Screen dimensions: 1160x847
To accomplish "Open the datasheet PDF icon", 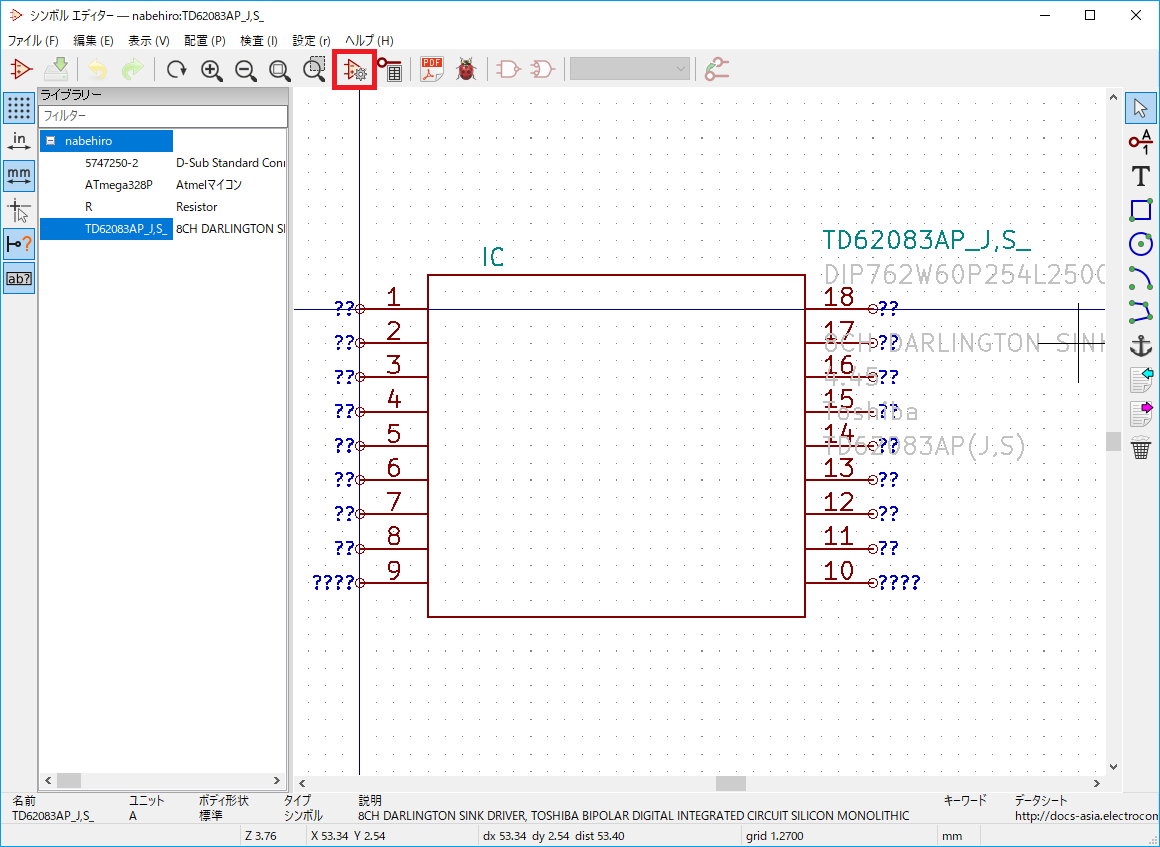I will (432, 70).
